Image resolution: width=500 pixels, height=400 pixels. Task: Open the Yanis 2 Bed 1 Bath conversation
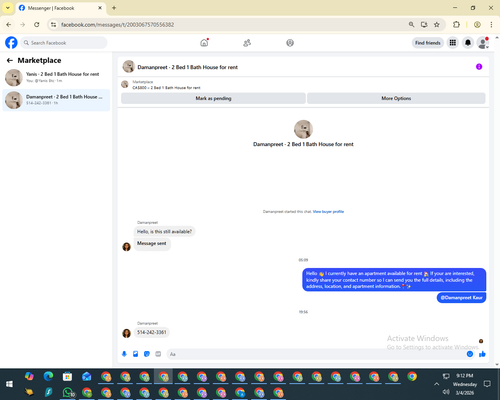(56, 77)
